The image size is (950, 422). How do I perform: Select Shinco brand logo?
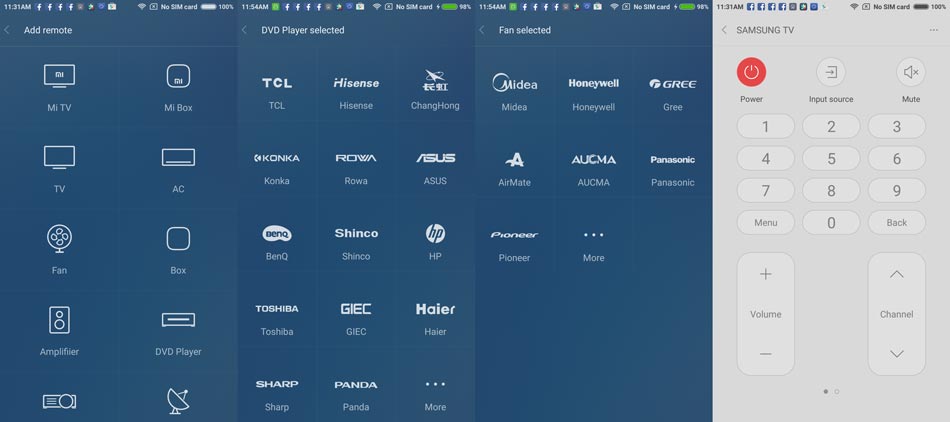click(x=356, y=233)
